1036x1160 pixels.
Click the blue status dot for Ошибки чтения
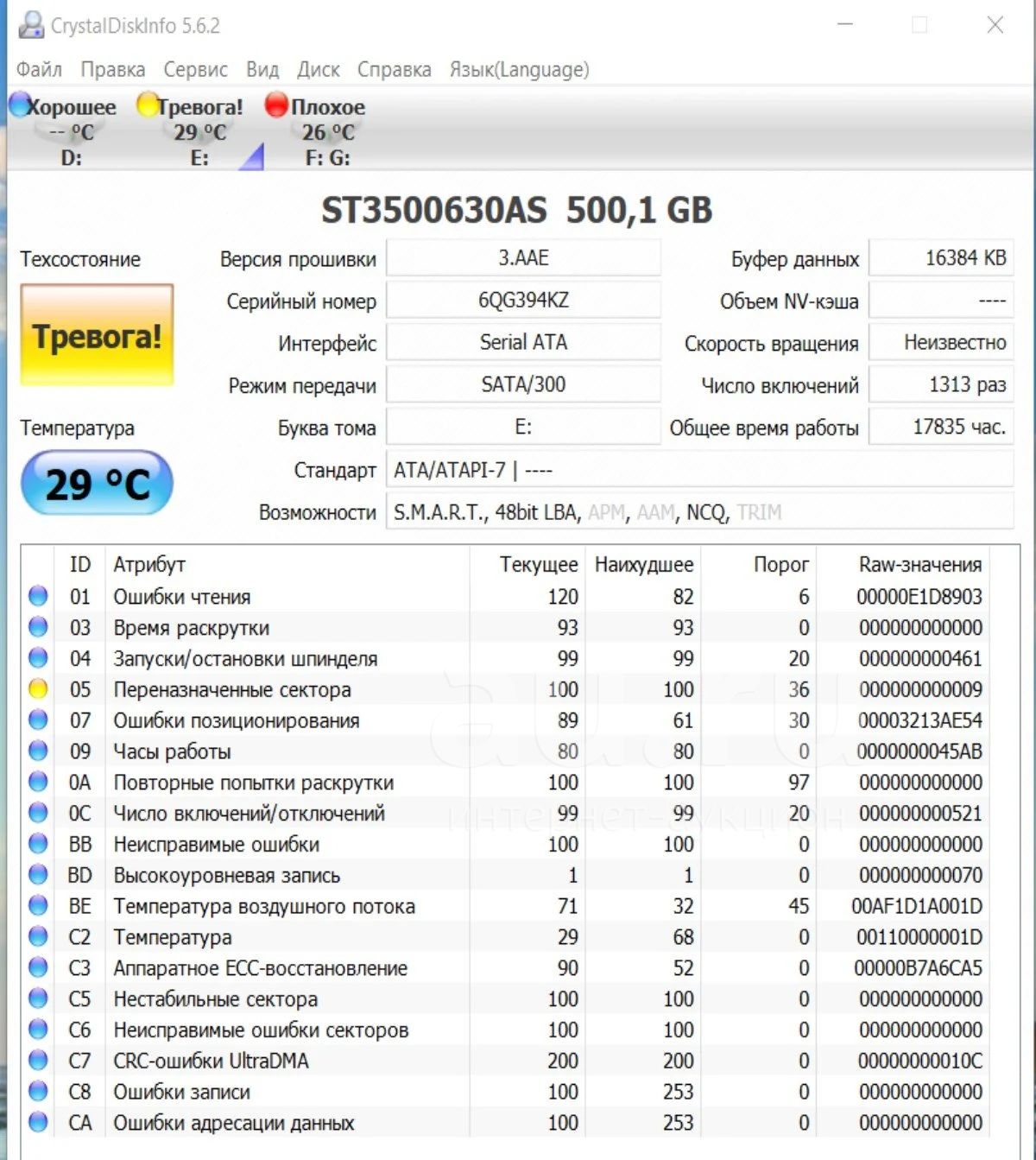click(38, 596)
